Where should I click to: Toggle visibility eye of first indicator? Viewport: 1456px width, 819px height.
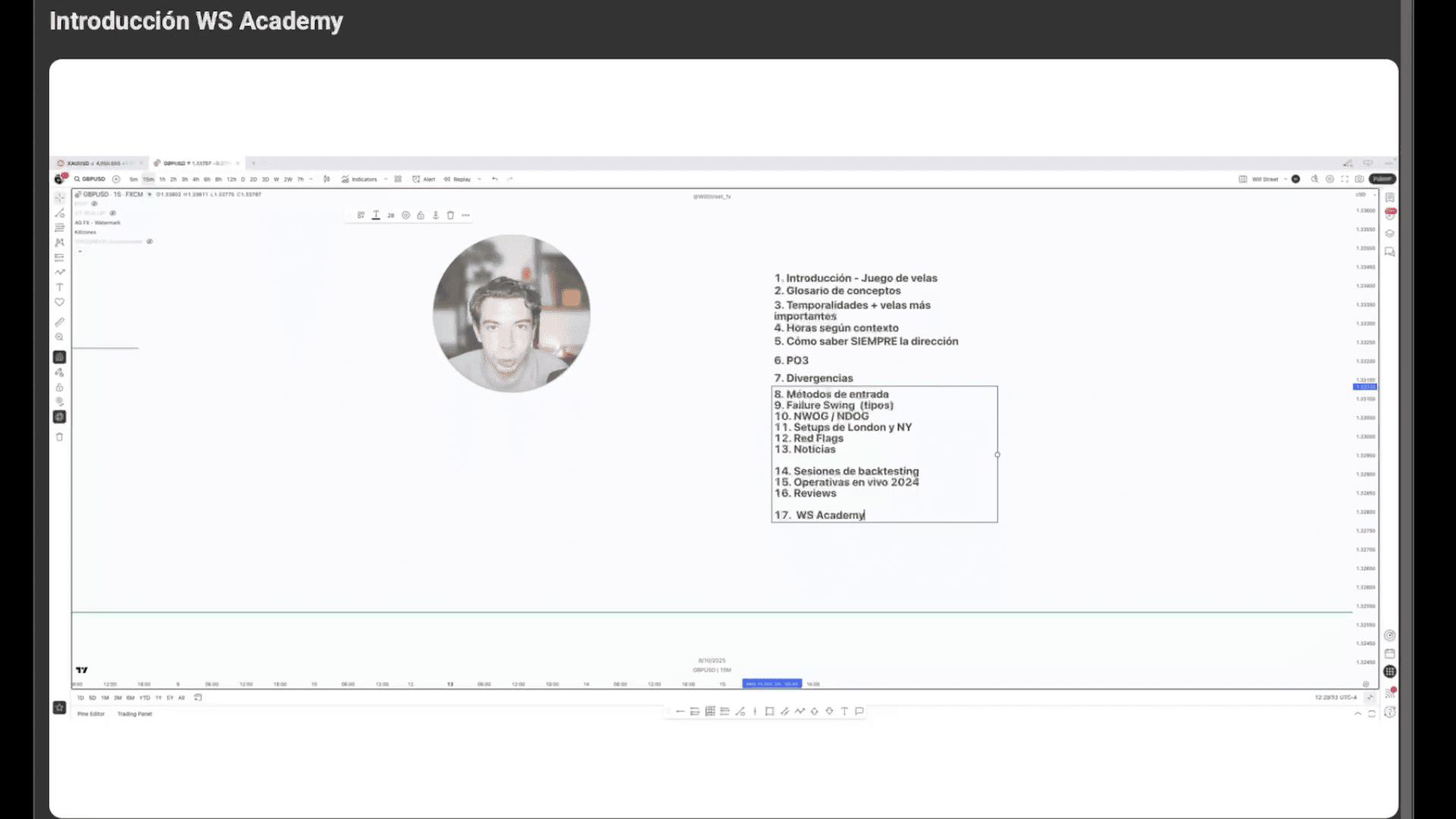coord(94,204)
